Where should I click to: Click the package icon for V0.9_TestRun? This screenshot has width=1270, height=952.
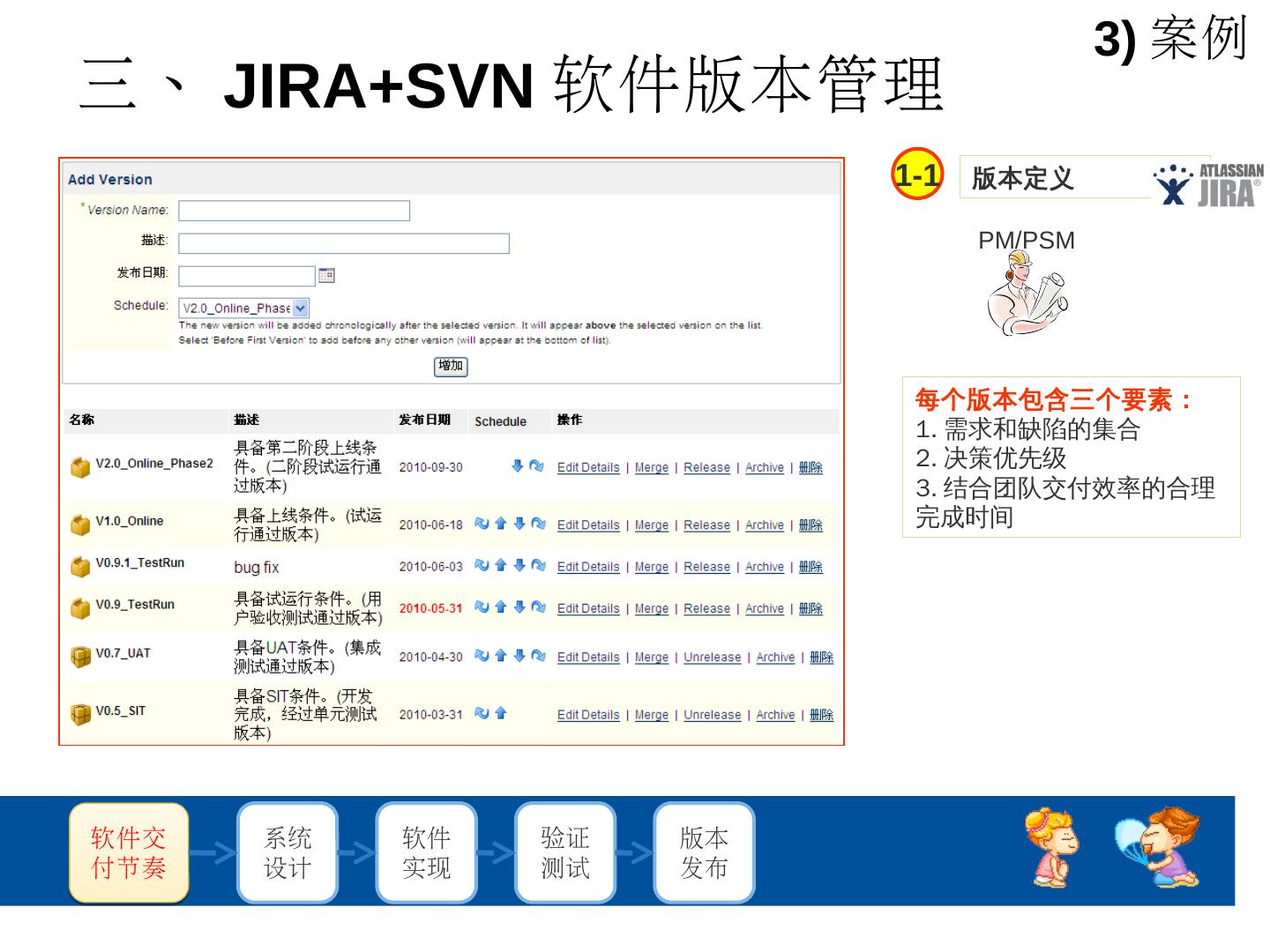pyautogui.click(x=80, y=608)
